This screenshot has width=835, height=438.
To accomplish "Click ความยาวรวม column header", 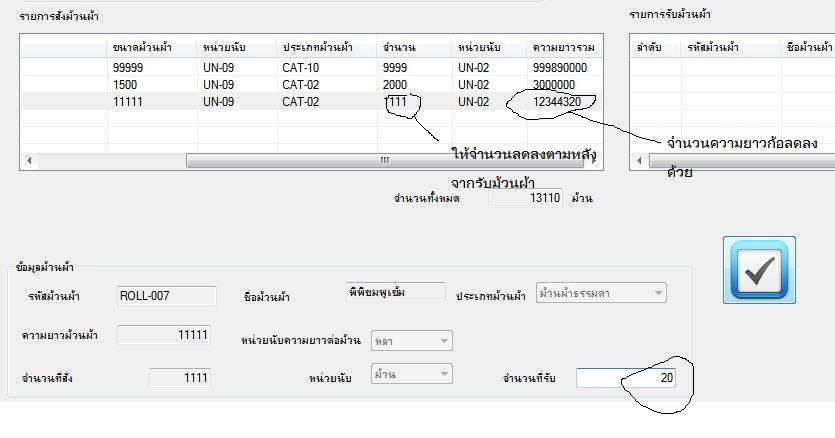I will (x=564, y=47).
